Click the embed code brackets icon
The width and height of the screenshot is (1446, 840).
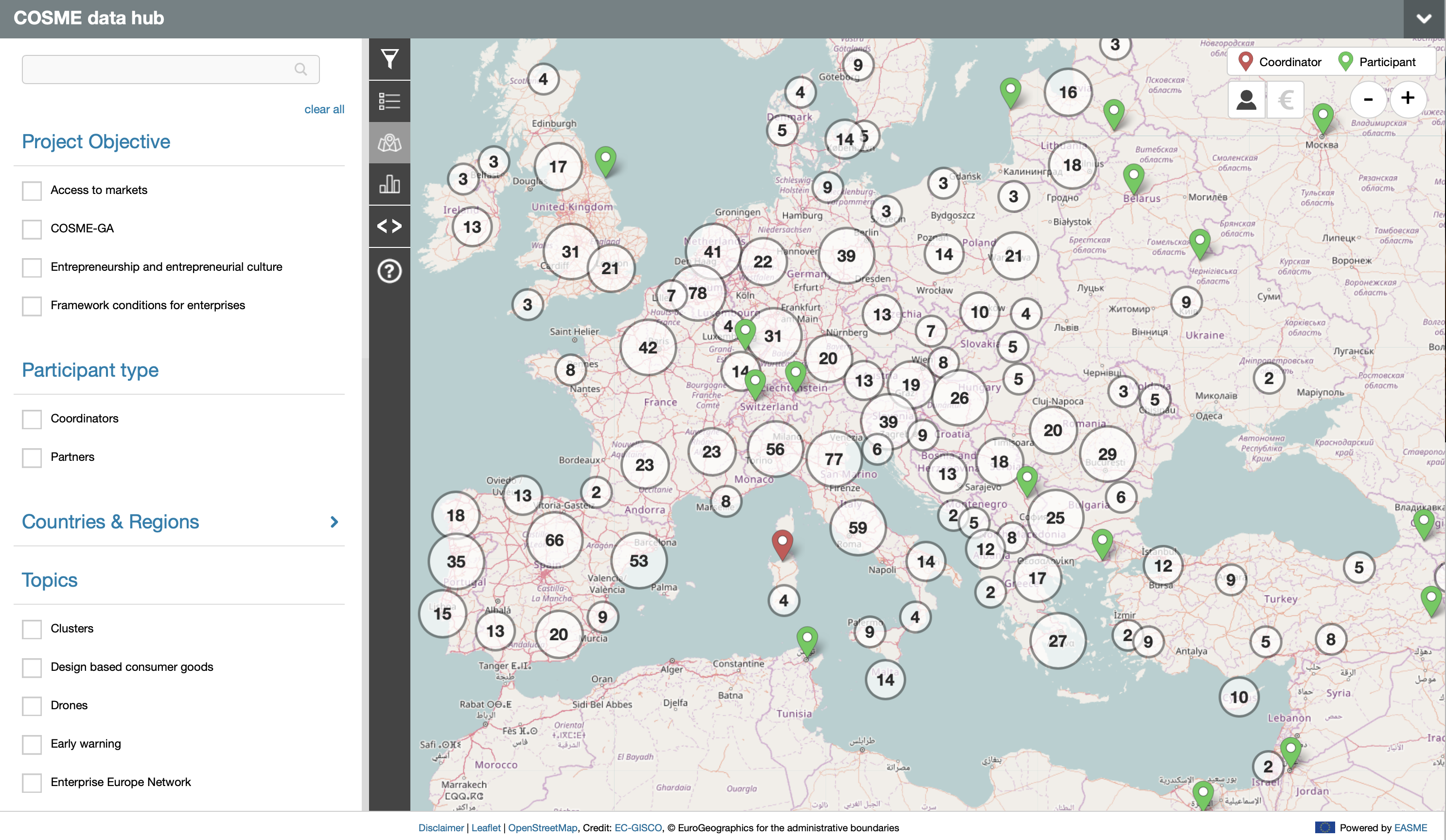coord(389,226)
